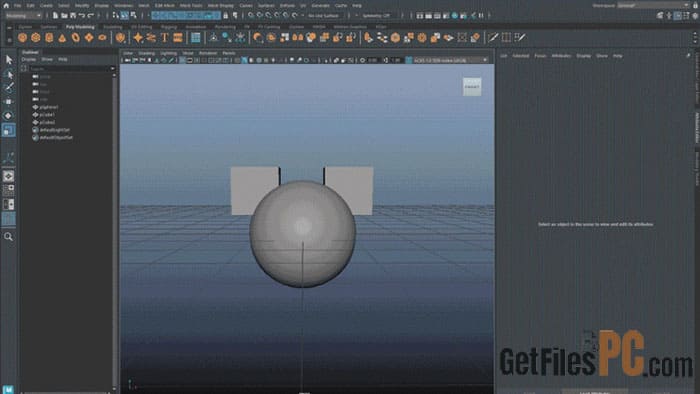The height and width of the screenshot is (394, 700).
Task: Click the Outliner panel tab title
Action: tap(30, 52)
